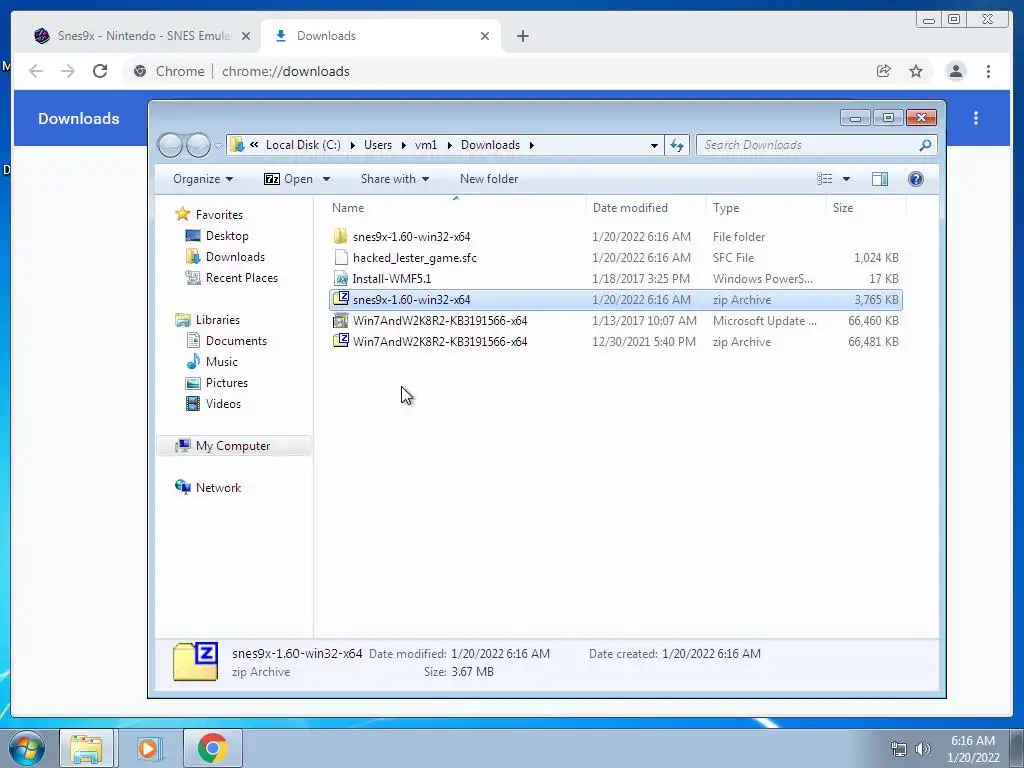
Task: Click the Explorer back navigation button
Action: [x=170, y=145]
